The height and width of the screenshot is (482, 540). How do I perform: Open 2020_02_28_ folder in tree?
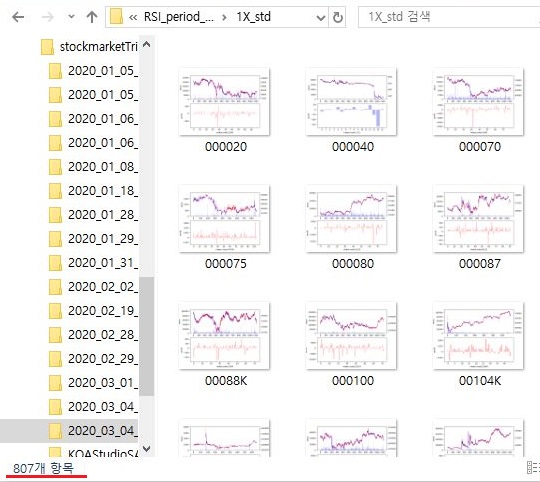click(103, 335)
